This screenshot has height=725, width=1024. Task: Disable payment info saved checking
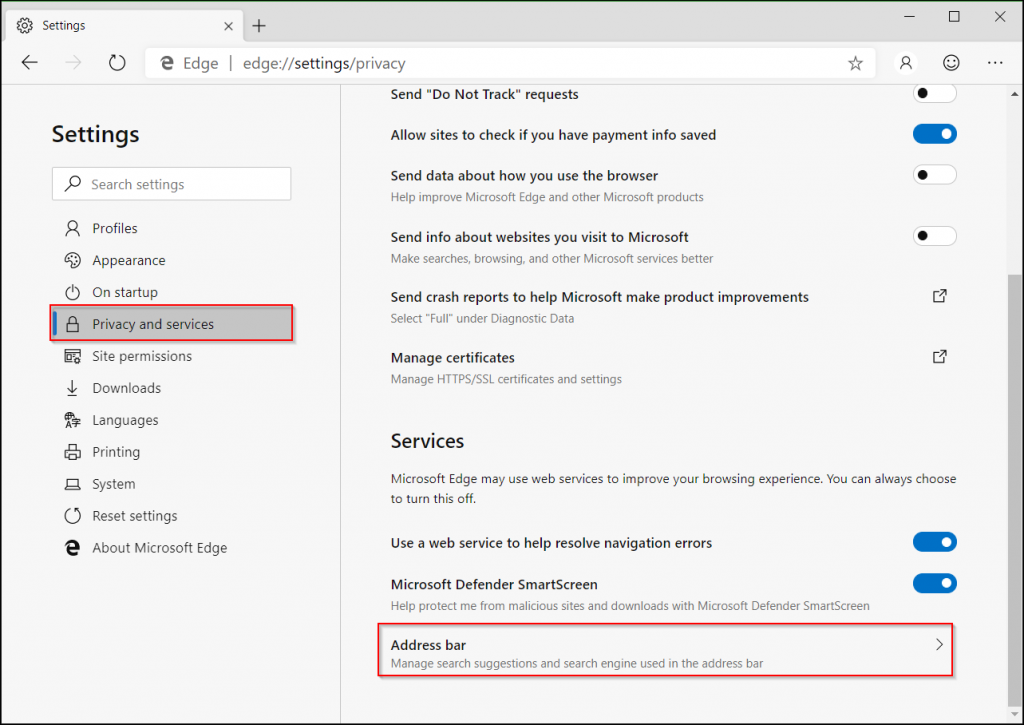coord(934,133)
